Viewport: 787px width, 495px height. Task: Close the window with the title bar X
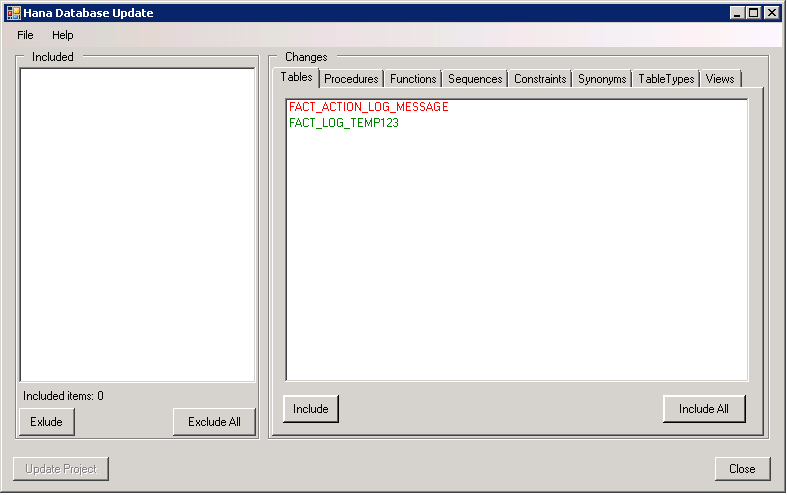pyautogui.click(x=772, y=13)
